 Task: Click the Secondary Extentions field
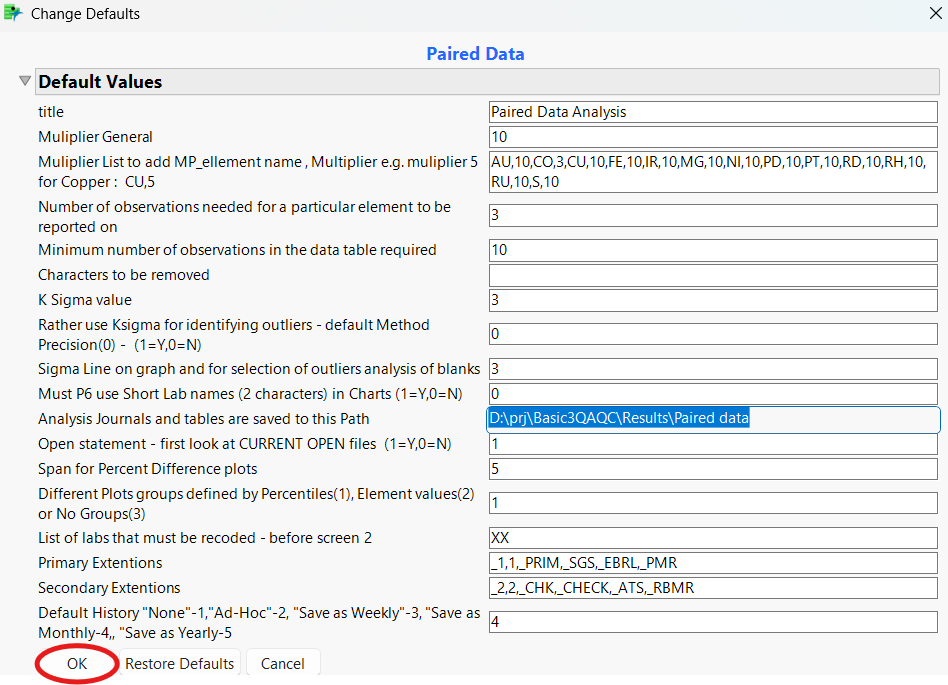click(712, 588)
